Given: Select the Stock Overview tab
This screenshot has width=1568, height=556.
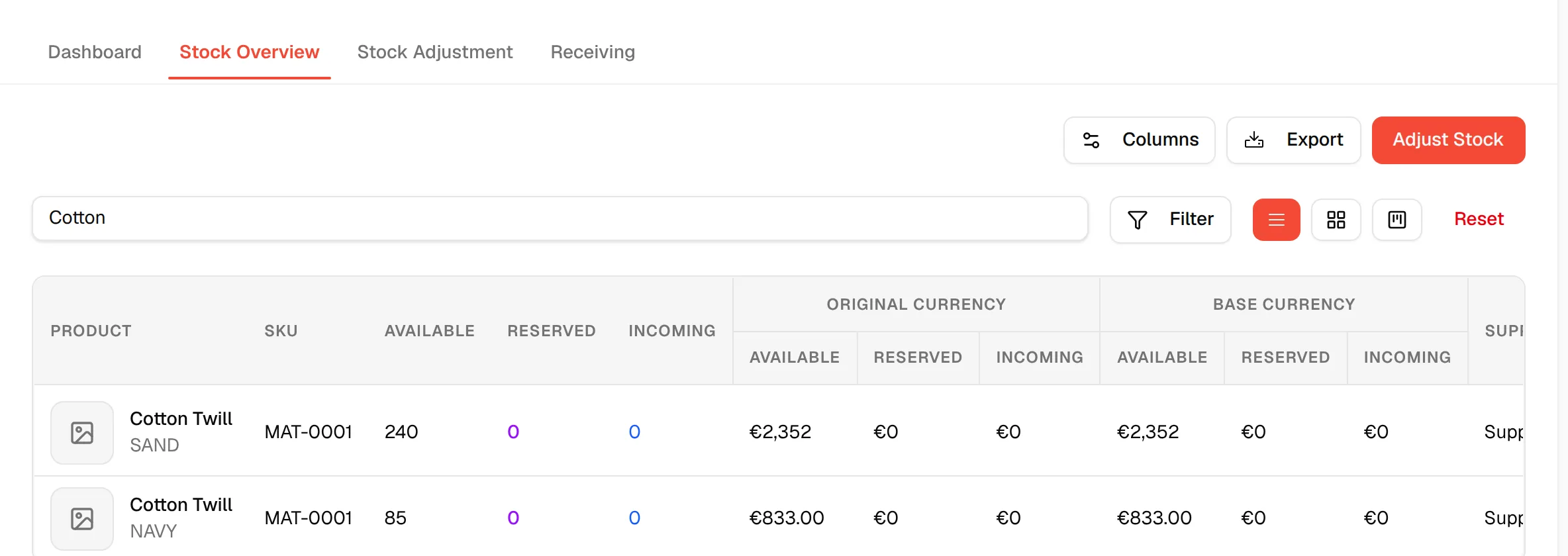Looking at the screenshot, I should pyautogui.click(x=250, y=52).
